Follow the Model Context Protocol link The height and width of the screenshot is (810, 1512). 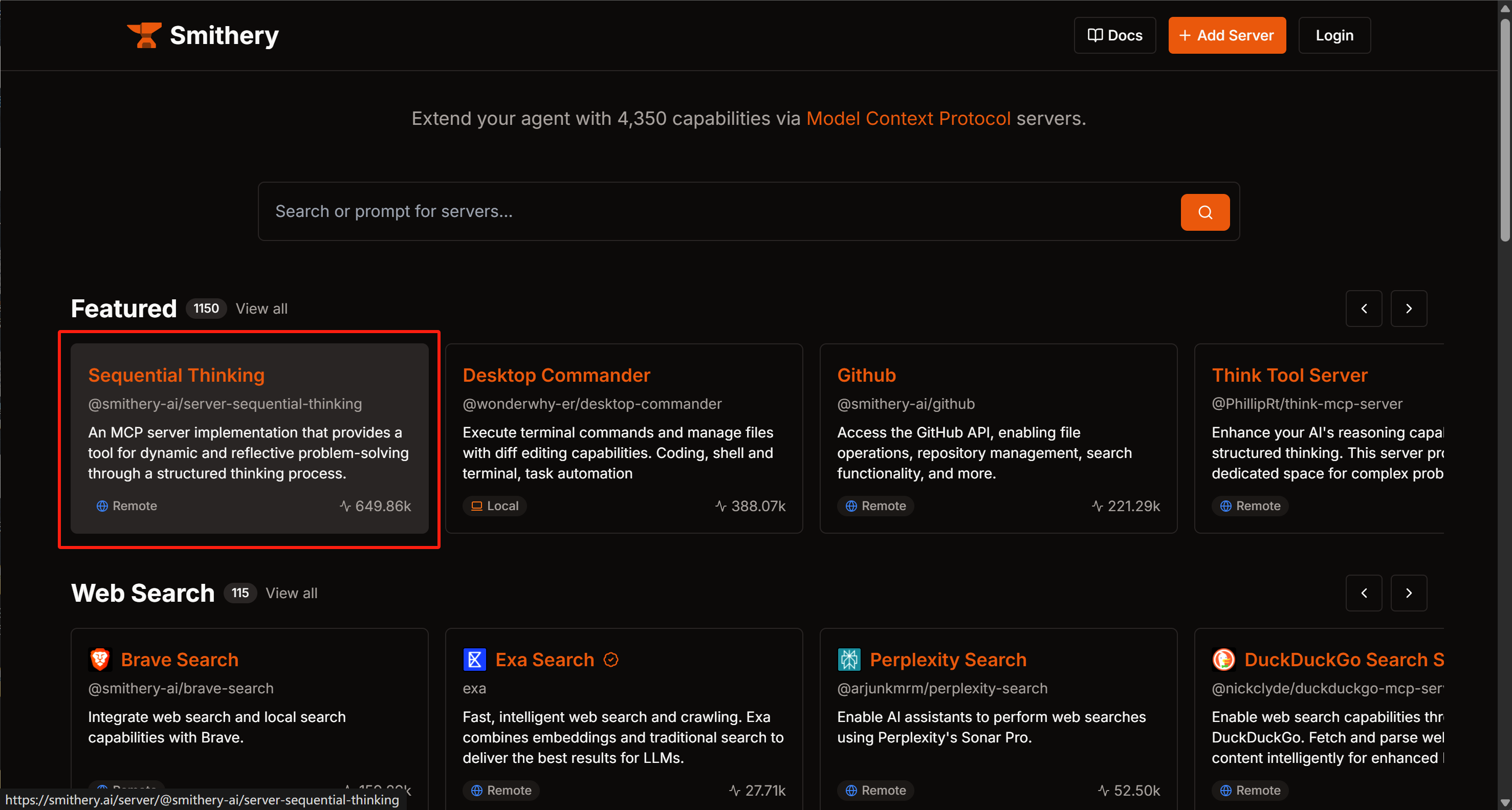tap(908, 118)
